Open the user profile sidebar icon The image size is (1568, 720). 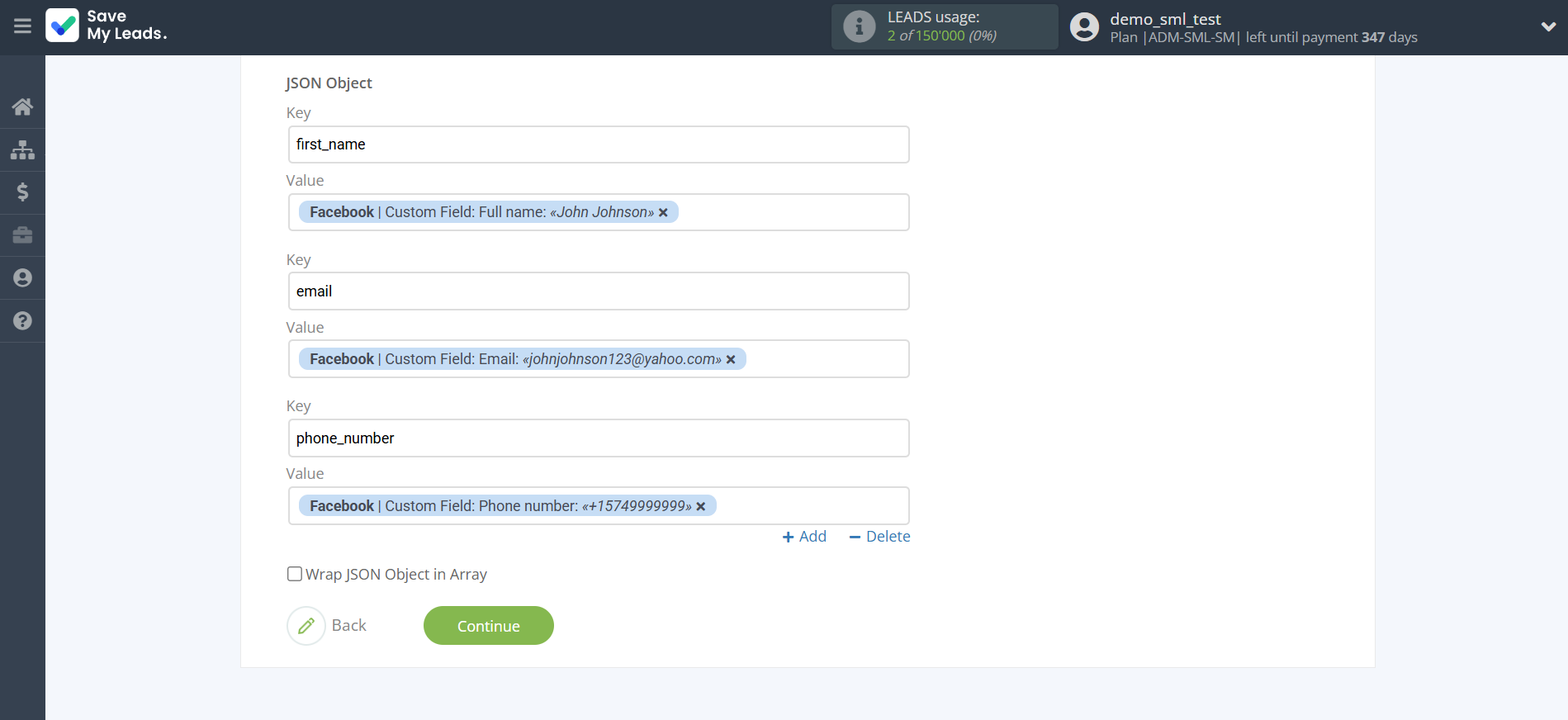tap(22, 278)
